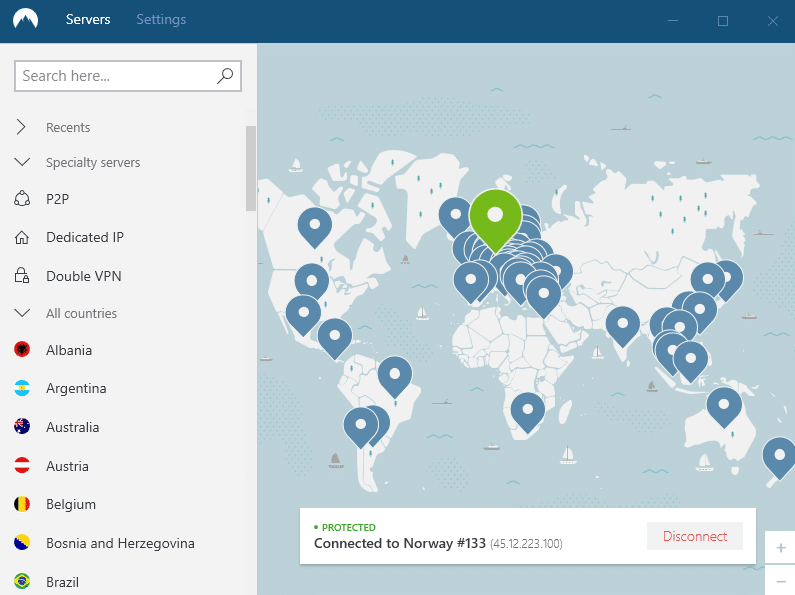Zoom out the map with minus button

pyautogui.click(x=781, y=581)
